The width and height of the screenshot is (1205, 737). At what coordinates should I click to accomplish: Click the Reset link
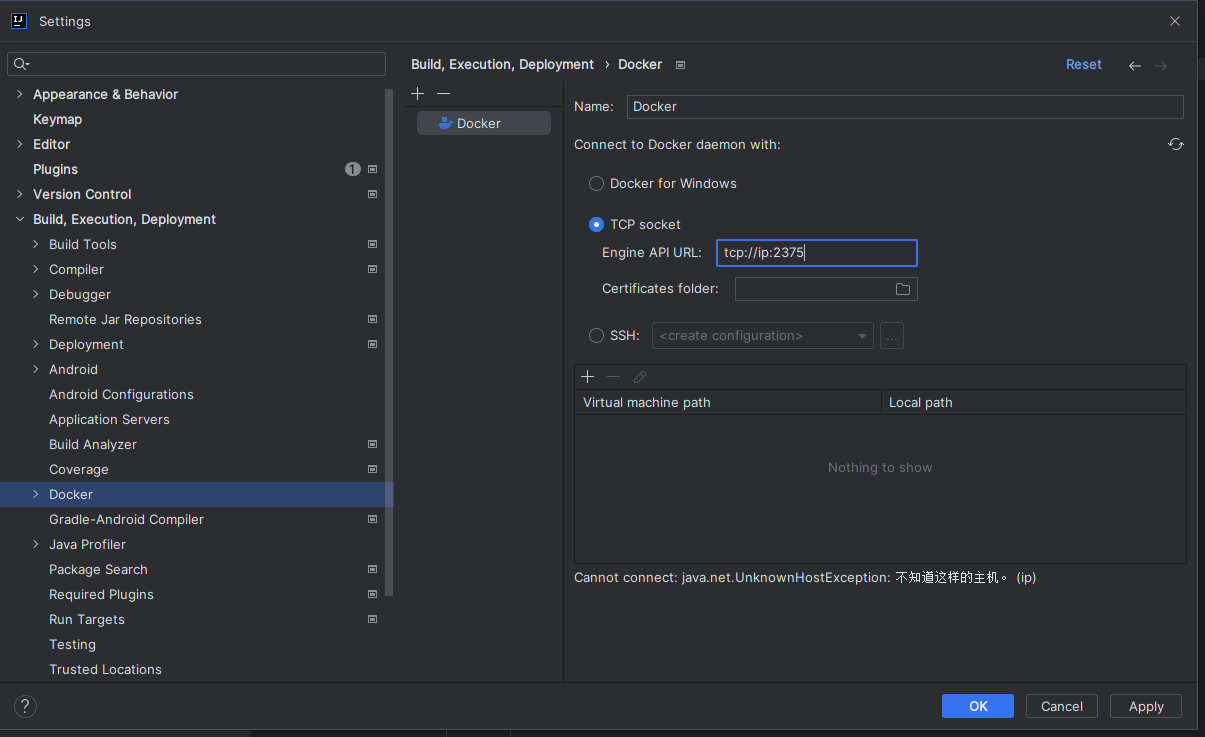(1083, 64)
